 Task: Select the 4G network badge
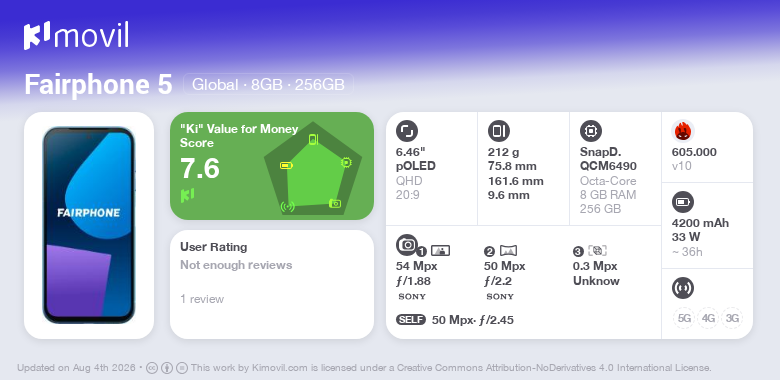(x=708, y=318)
